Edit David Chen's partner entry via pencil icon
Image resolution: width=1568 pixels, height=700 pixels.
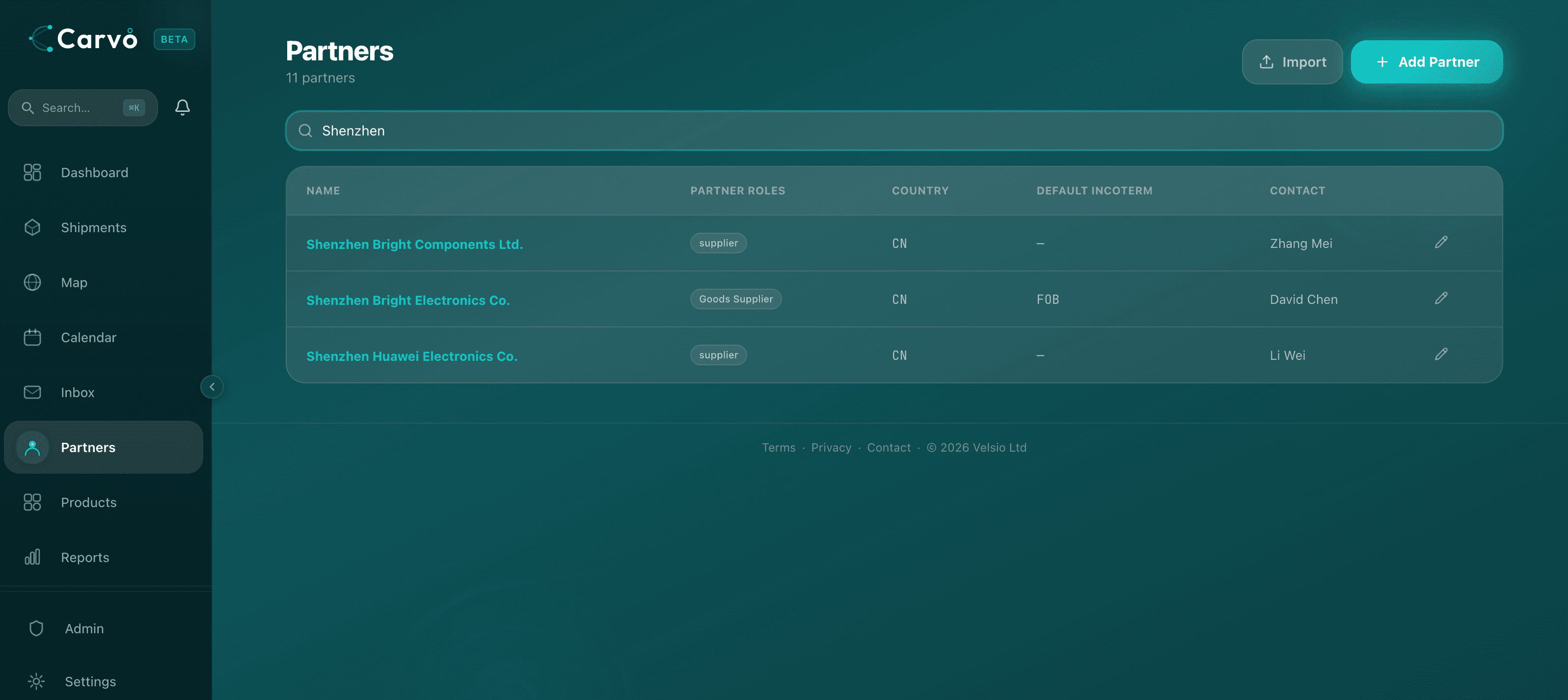(1441, 299)
